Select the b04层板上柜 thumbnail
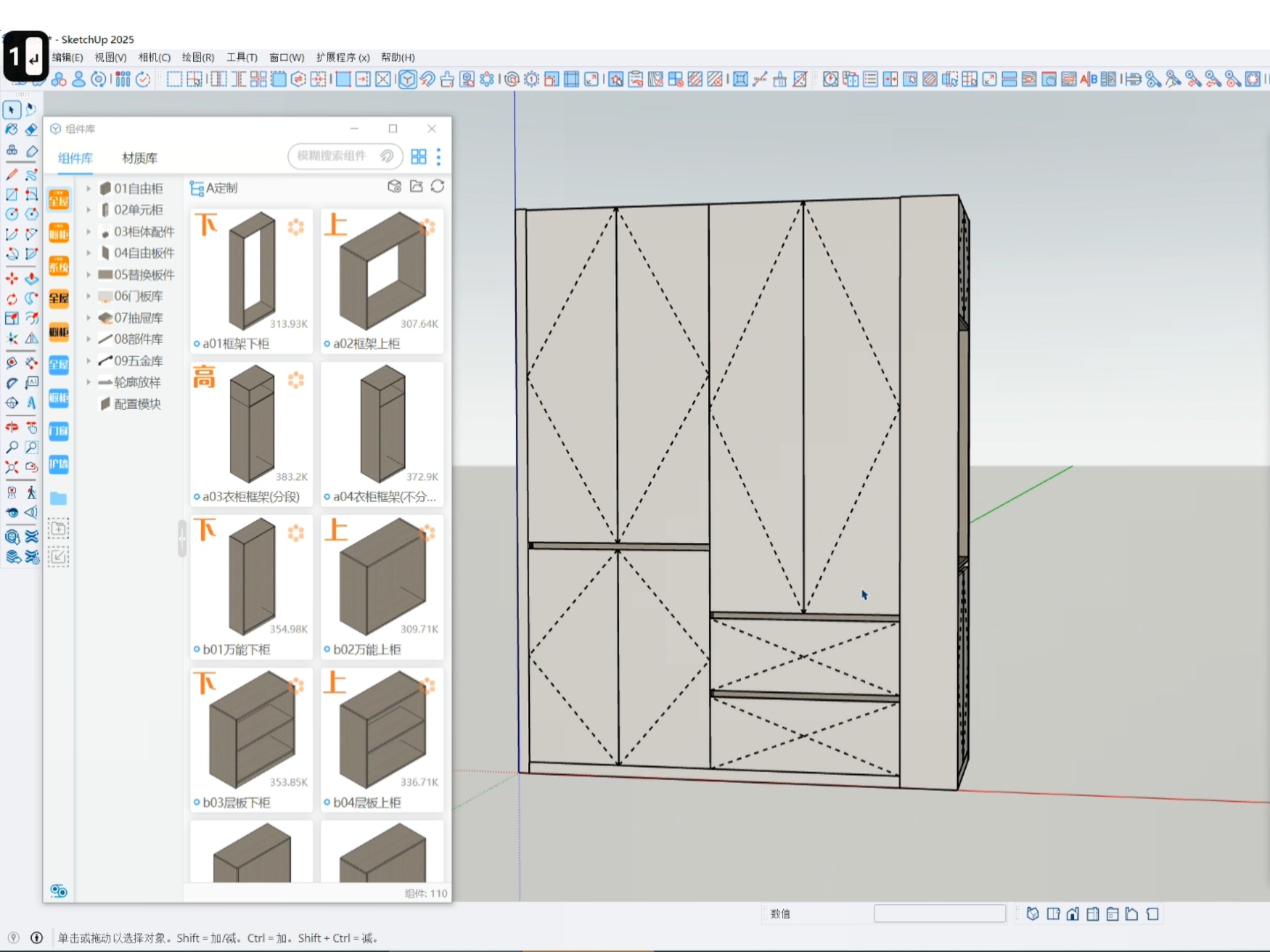This screenshot has width=1270, height=952. 382,740
